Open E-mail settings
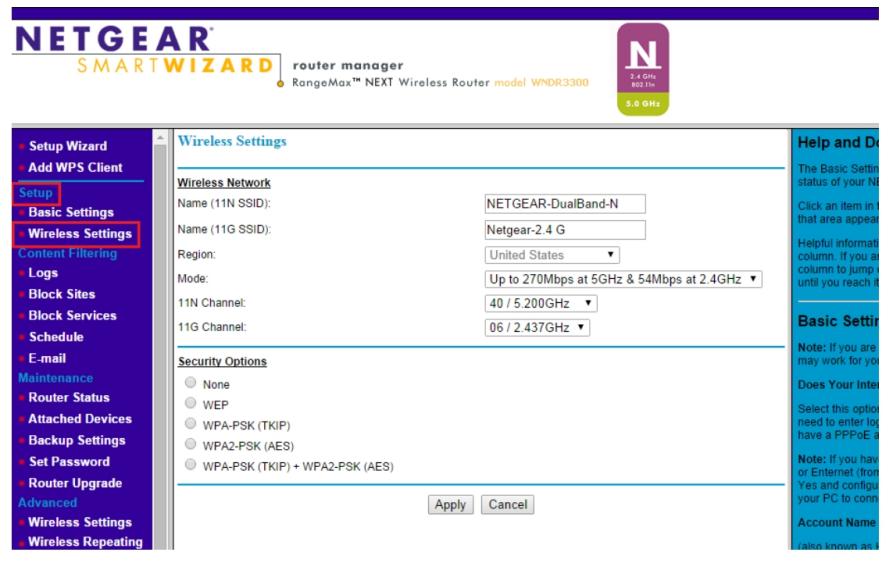 pyautogui.click(x=47, y=359)
